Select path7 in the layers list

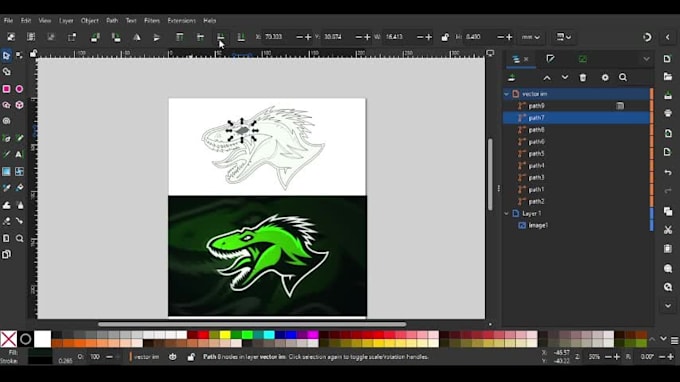(x=576, y=118)
